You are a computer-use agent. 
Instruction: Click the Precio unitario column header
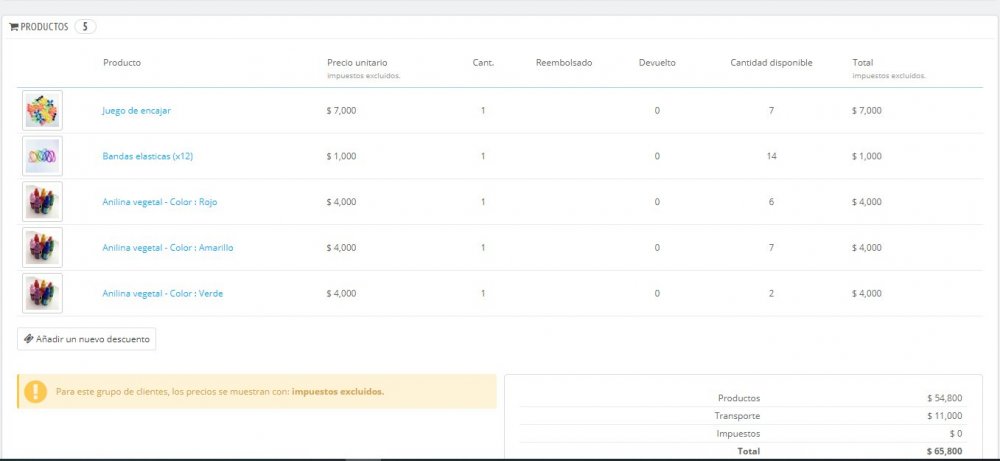[x=357, y=63]
